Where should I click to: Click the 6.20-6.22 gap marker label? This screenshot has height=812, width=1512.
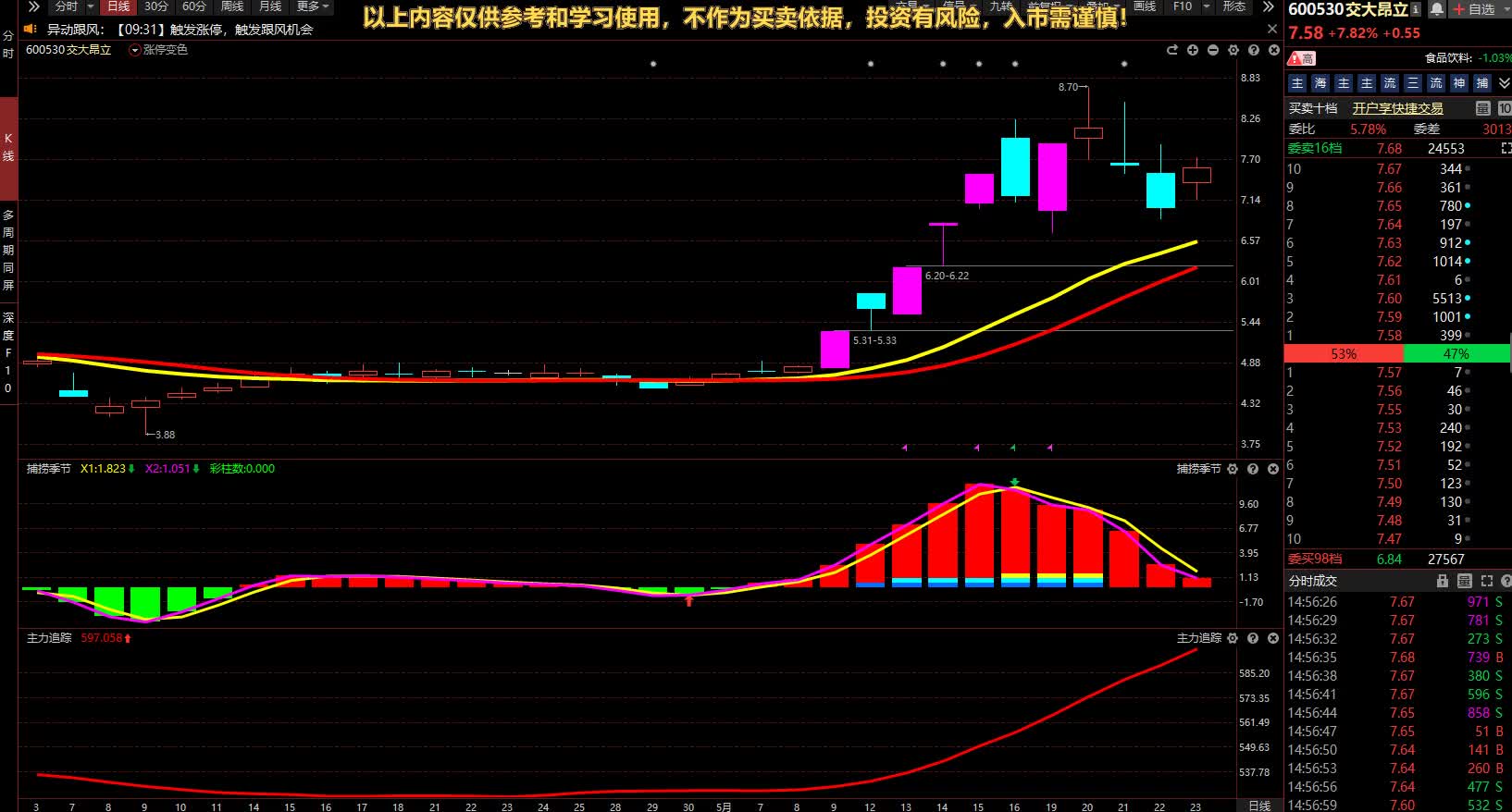pos(947,276)
